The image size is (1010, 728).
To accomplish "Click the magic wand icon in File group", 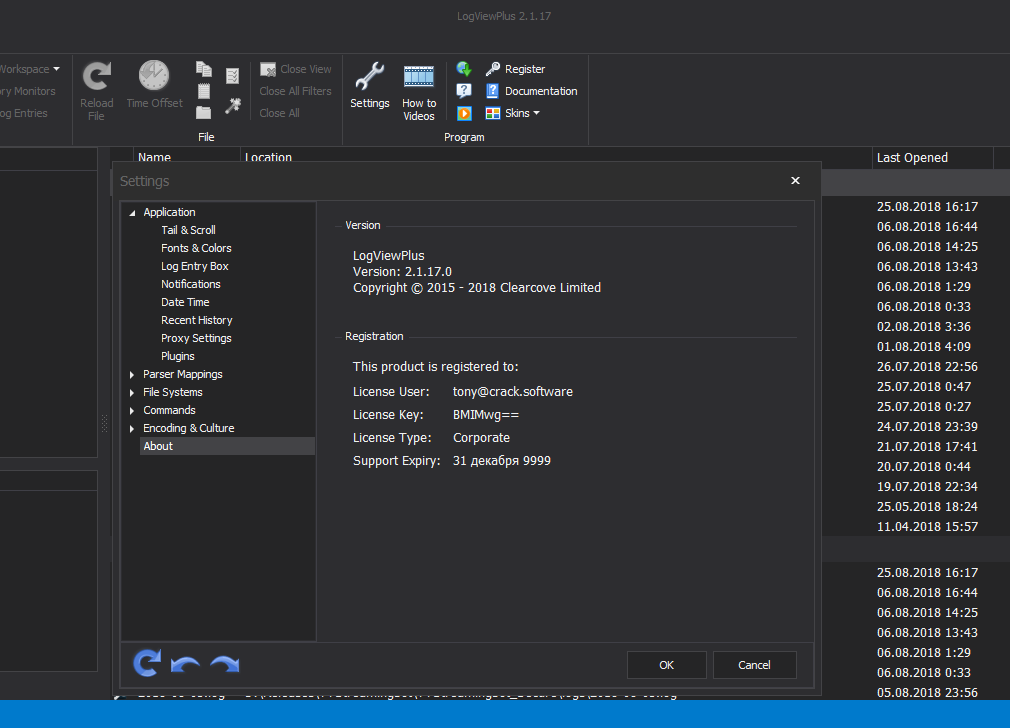I will [233, 106].
